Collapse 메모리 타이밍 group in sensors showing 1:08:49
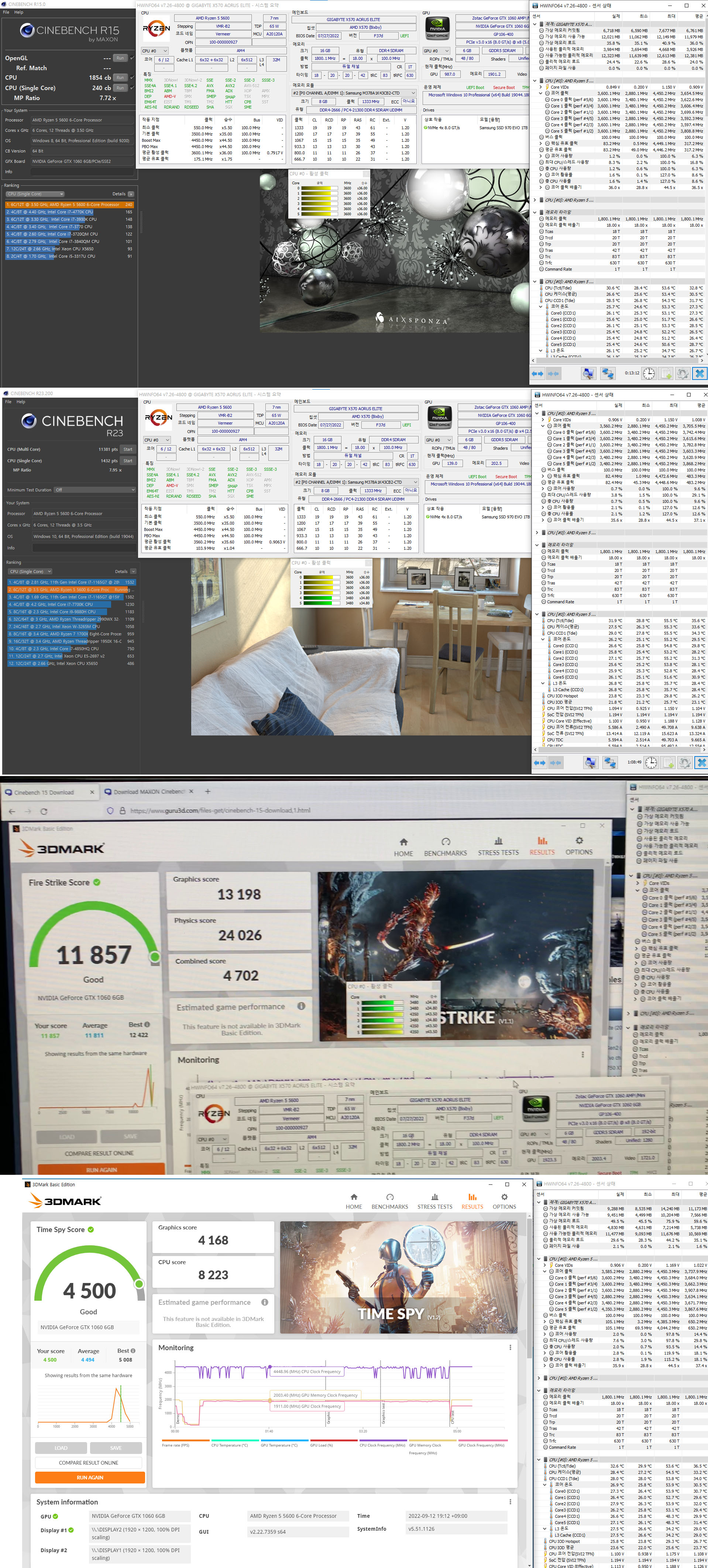Screen dimensions: 708x1568 [x=537, y=545]
